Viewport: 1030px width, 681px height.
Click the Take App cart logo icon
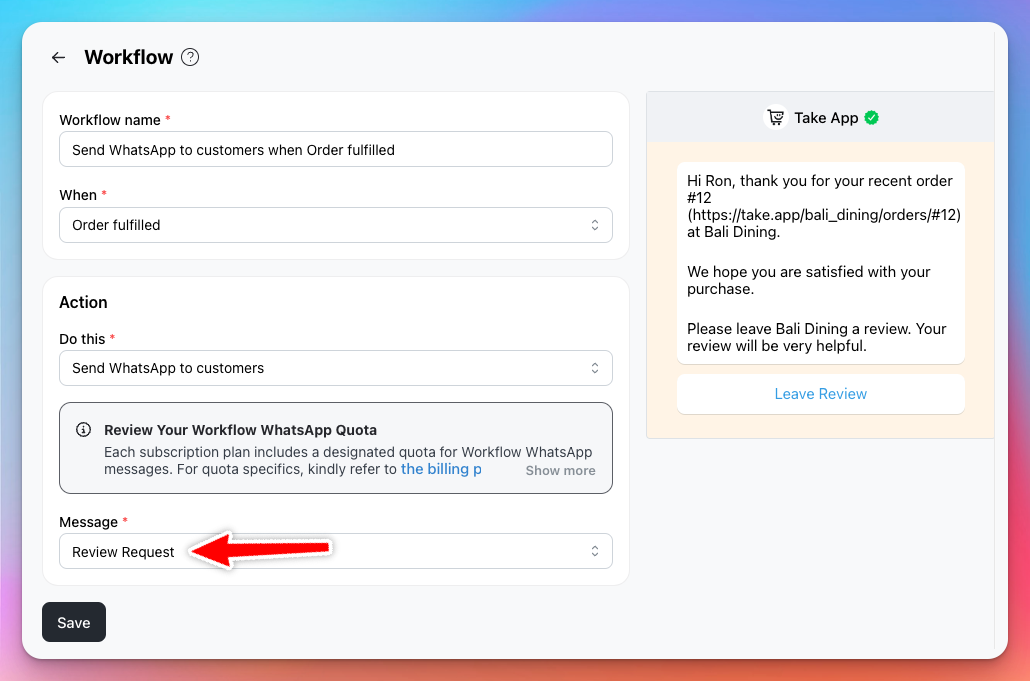tap(776, 118)
